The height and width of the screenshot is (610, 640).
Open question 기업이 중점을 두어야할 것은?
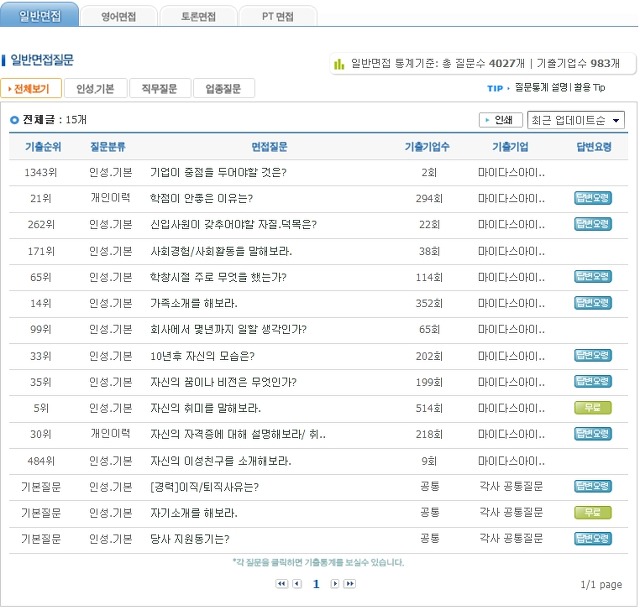(x=218, y=172)
